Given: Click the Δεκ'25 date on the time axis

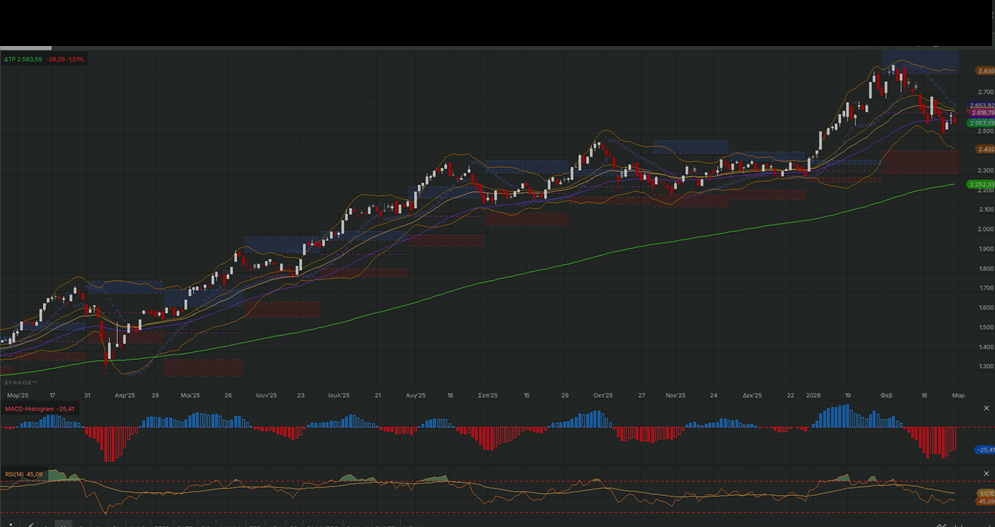Looking at the screenshot, I should [x=752, y=395].
